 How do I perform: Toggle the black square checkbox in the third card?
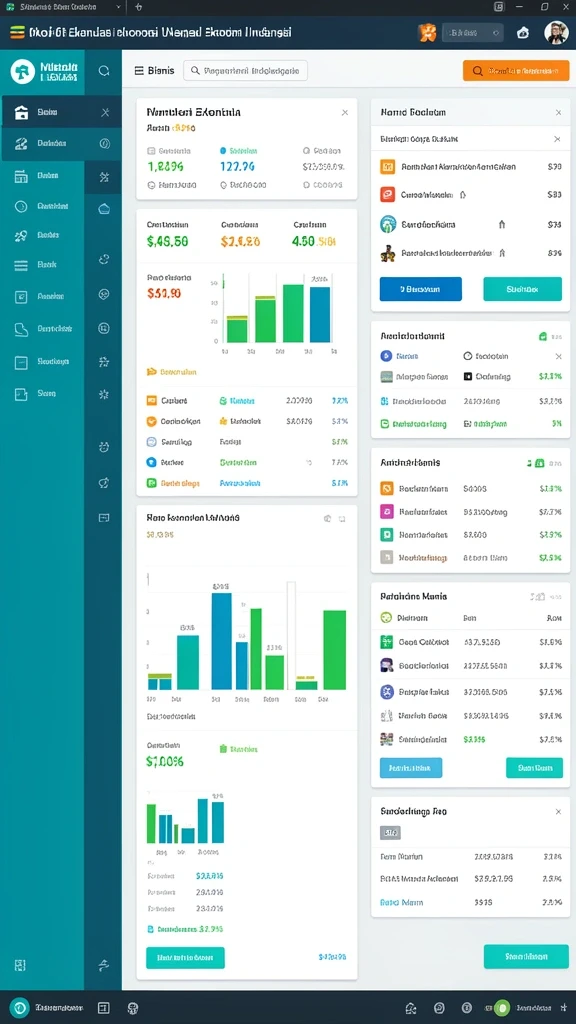(468, 377)
